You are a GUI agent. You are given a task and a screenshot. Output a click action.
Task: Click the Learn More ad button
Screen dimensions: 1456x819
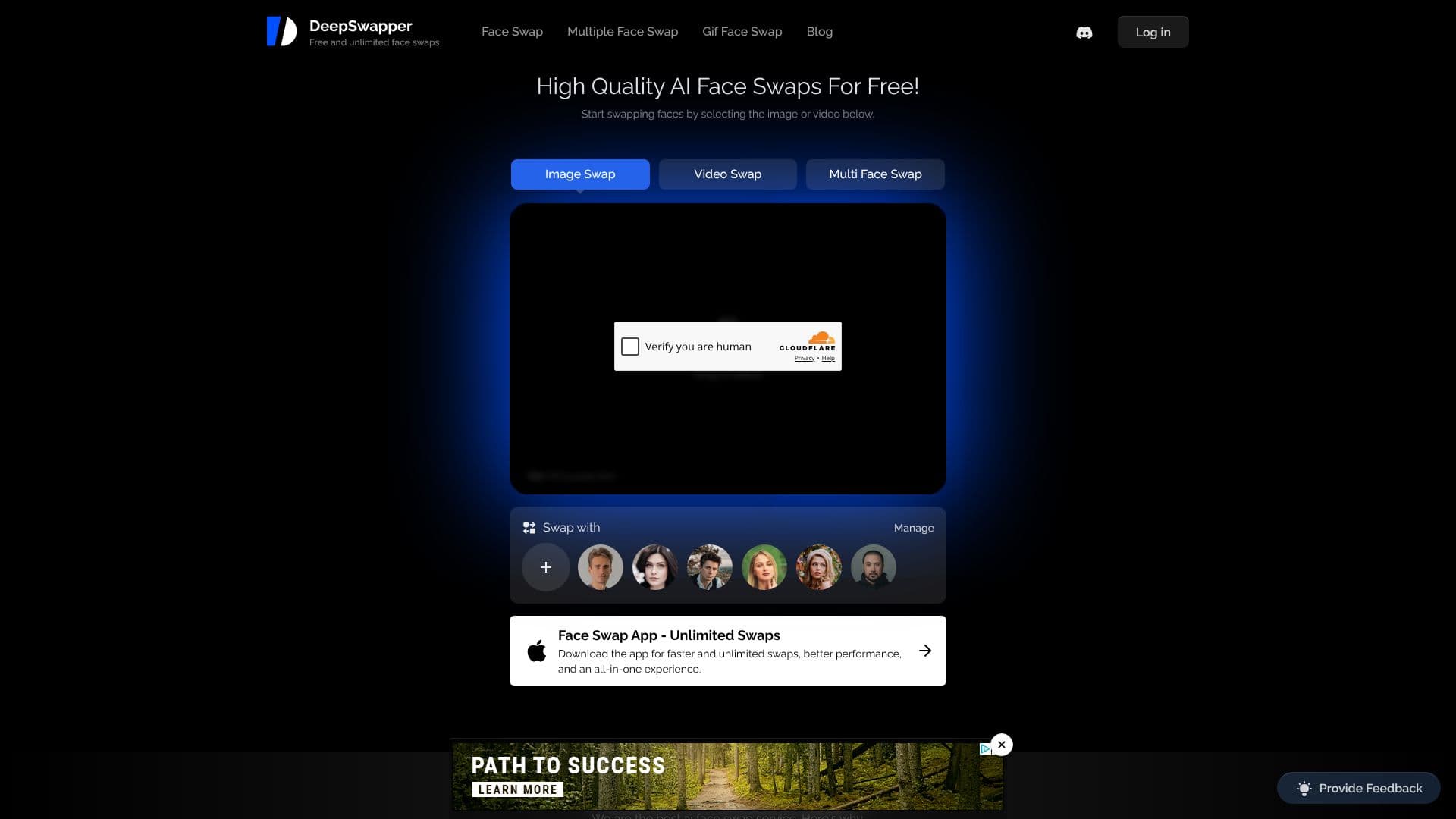point(518,789)
